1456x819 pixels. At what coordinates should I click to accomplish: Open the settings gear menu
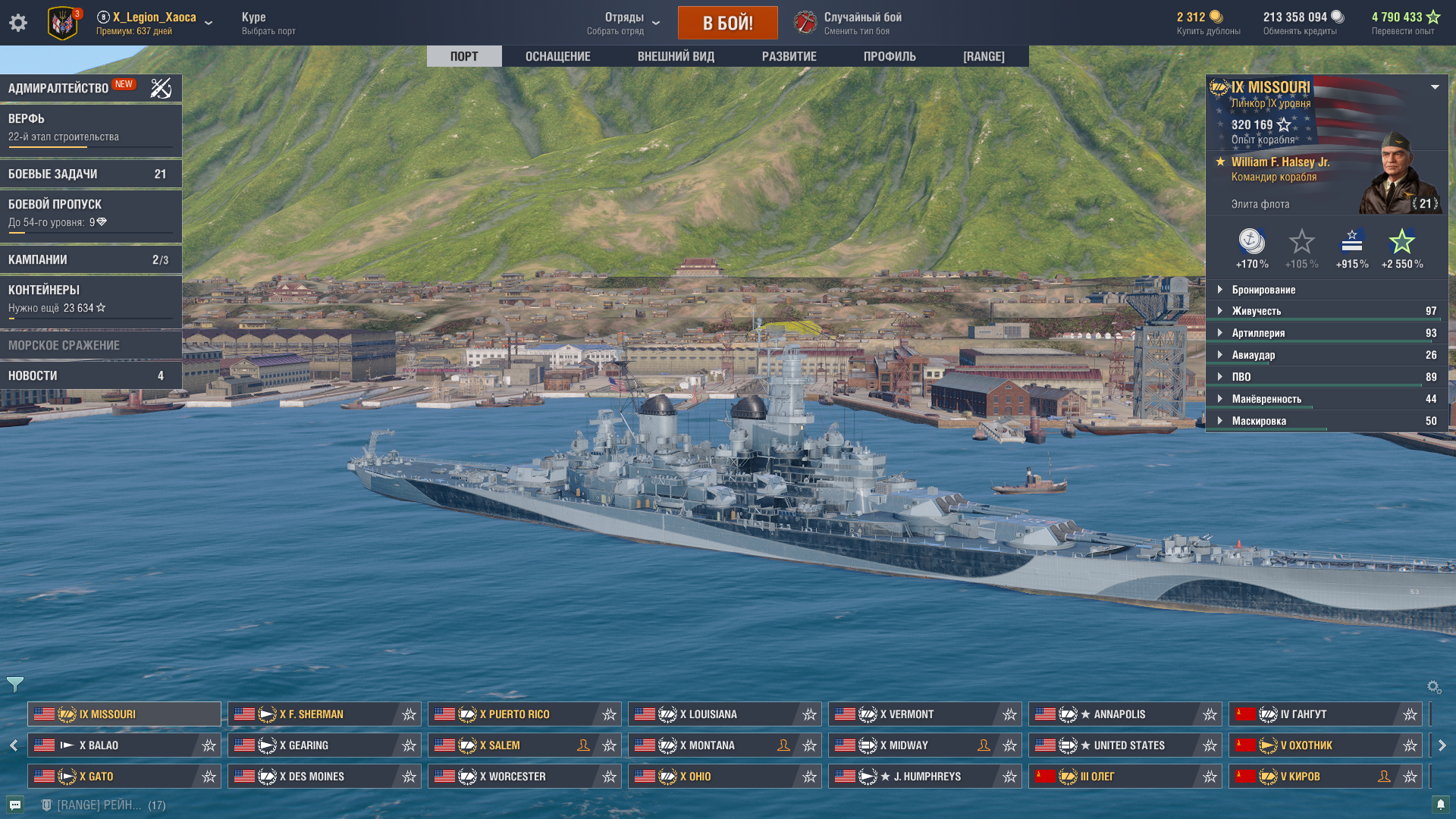click(x=18, y=23)
